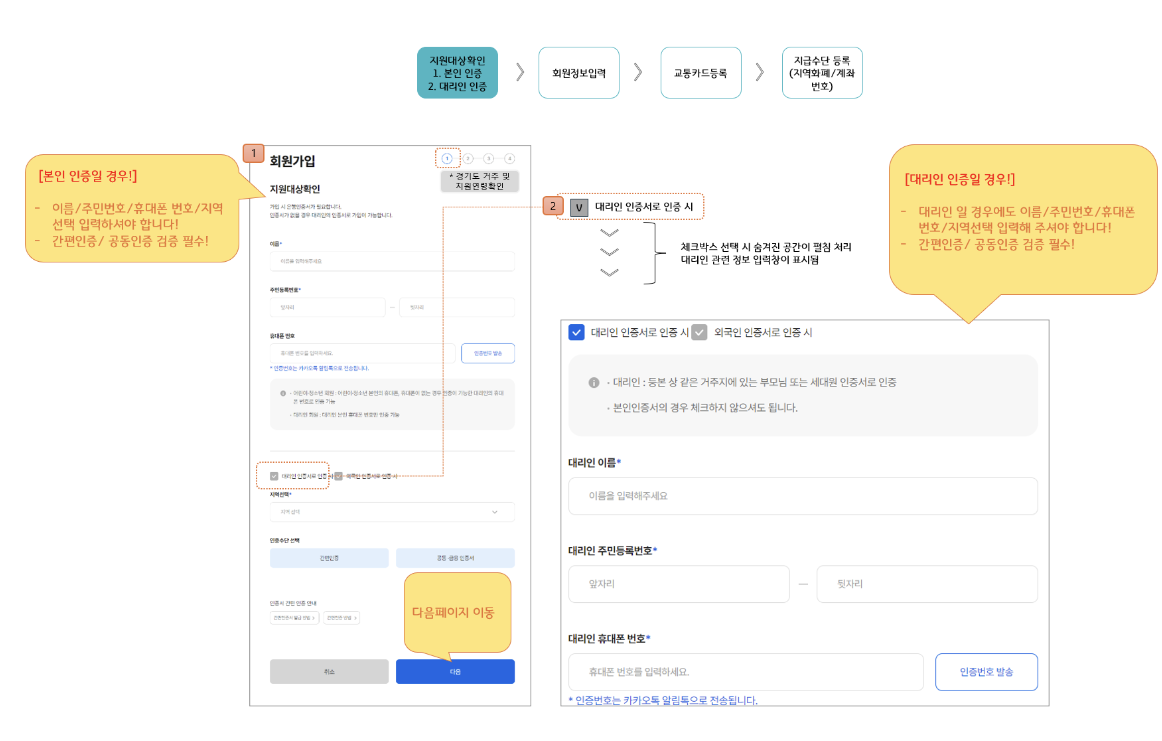This screenshot has width=1162, height=741.
Task: Expand the 간편인증 방법 disclosure link
Action: tap(341, 618)
